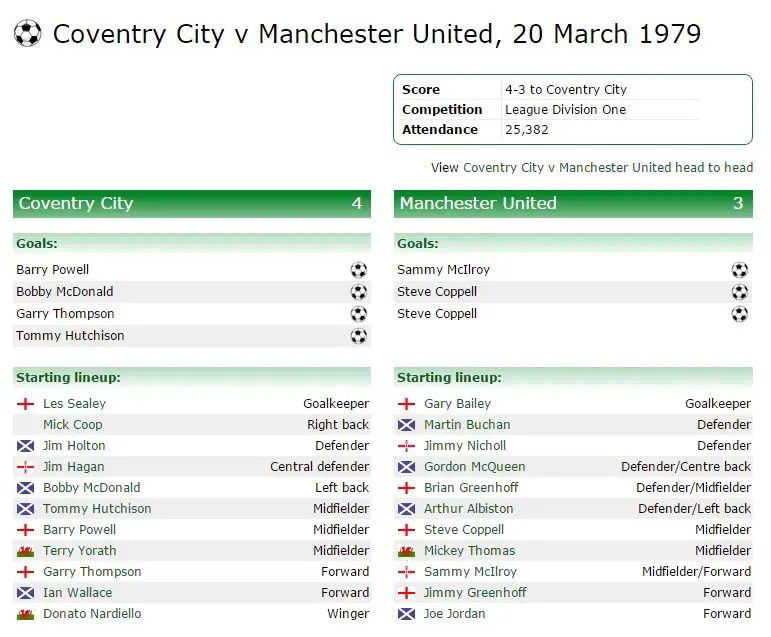Click the Scotland flag beside Jim Holton

pos(26,446)
